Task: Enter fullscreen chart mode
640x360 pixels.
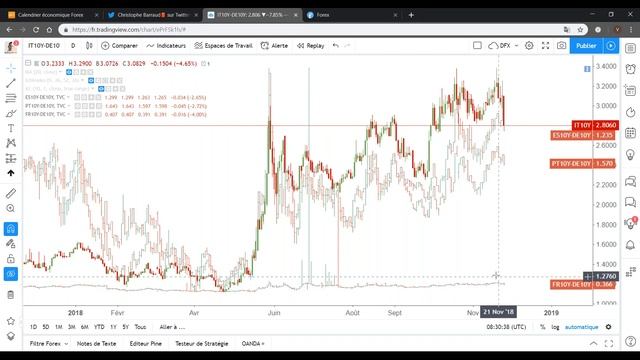Action: (545, 46)
